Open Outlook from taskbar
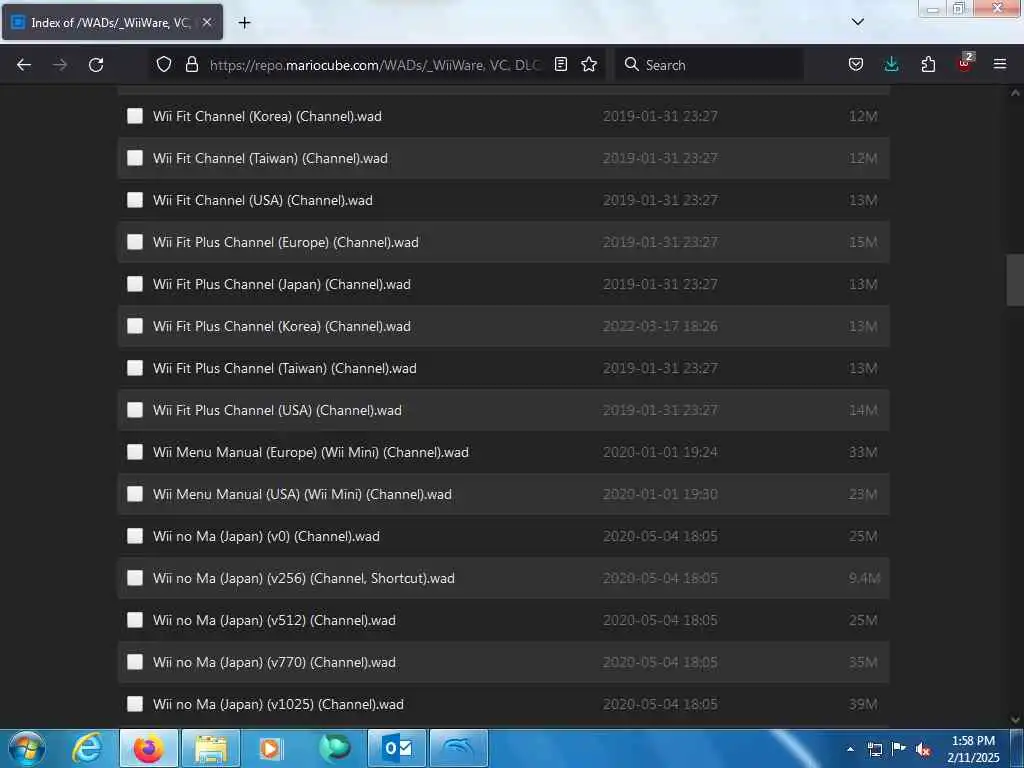Screen dimensions: 1024x768 tap(397, 748)
